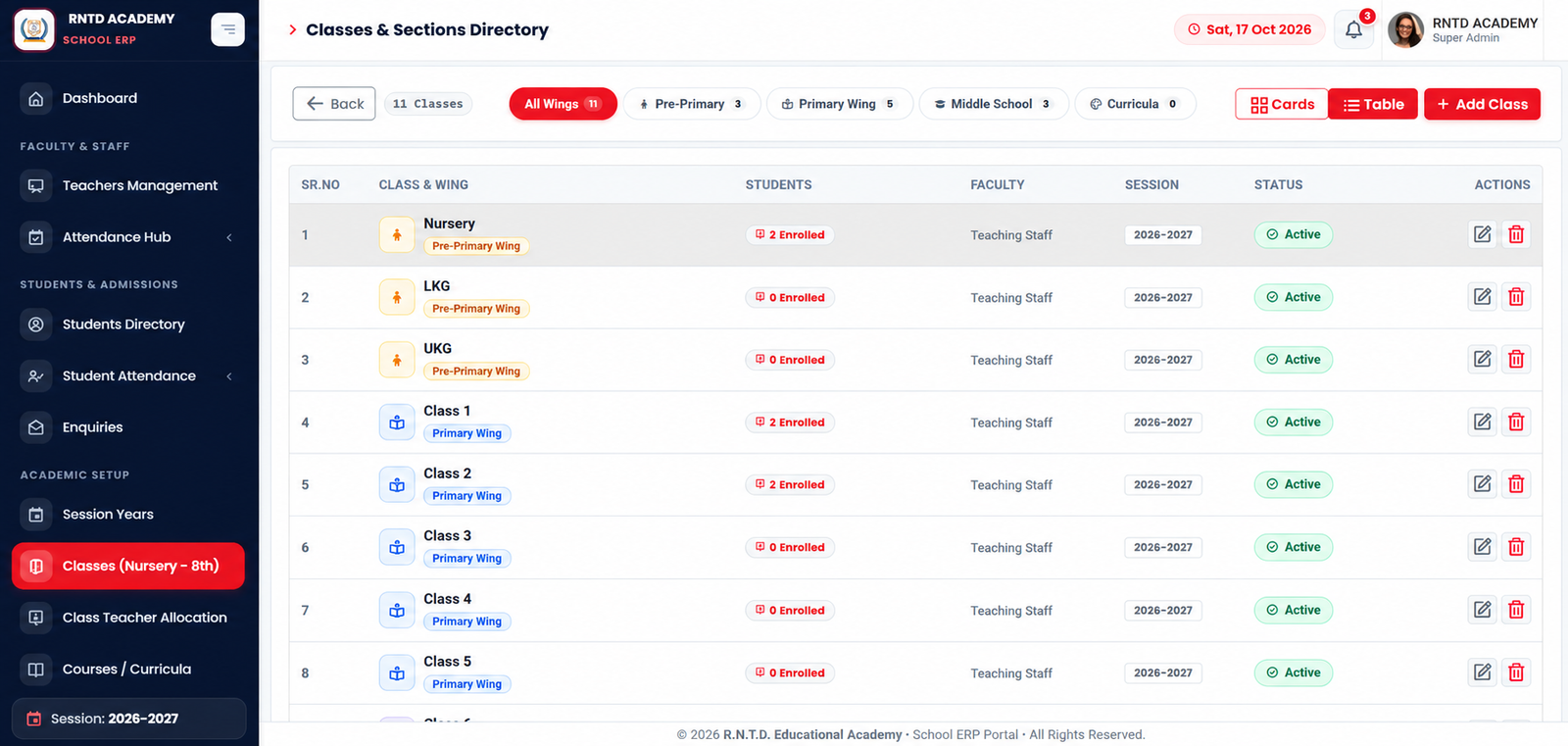
Task: Delete the Class 4 row
Action: (1516, 610)
